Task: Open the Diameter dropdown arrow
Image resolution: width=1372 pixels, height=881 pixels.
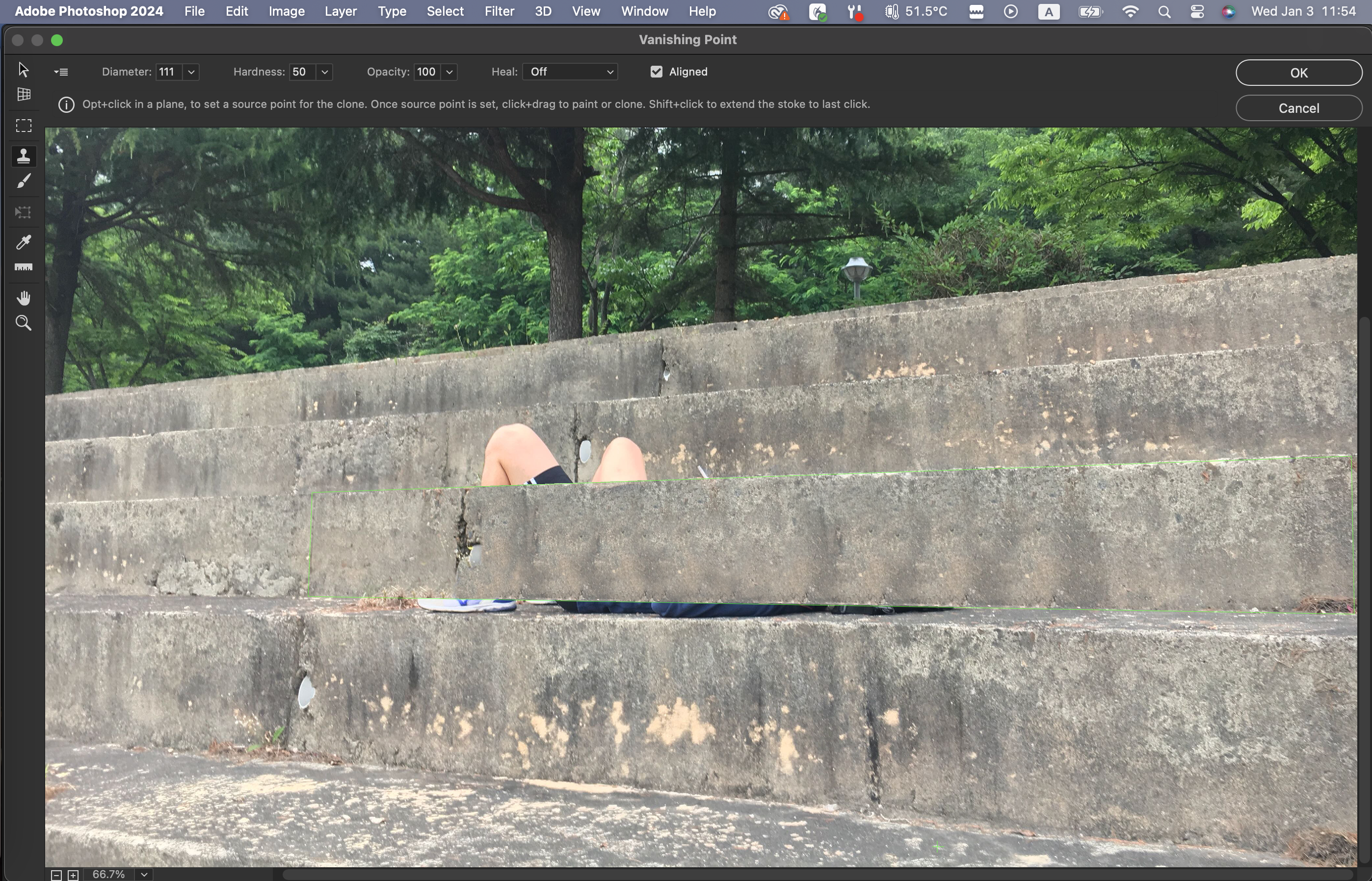Action: 191,72
